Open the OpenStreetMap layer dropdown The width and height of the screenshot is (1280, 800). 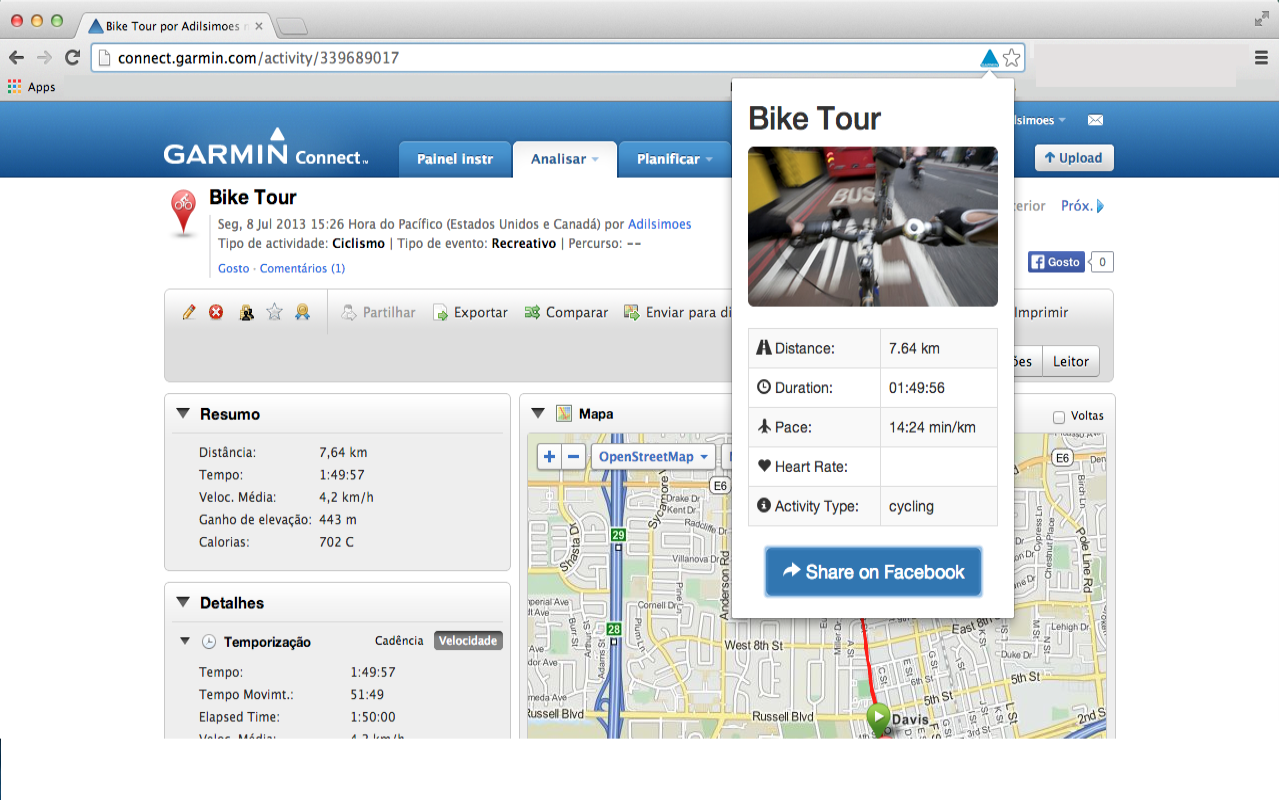click(653, 457)
